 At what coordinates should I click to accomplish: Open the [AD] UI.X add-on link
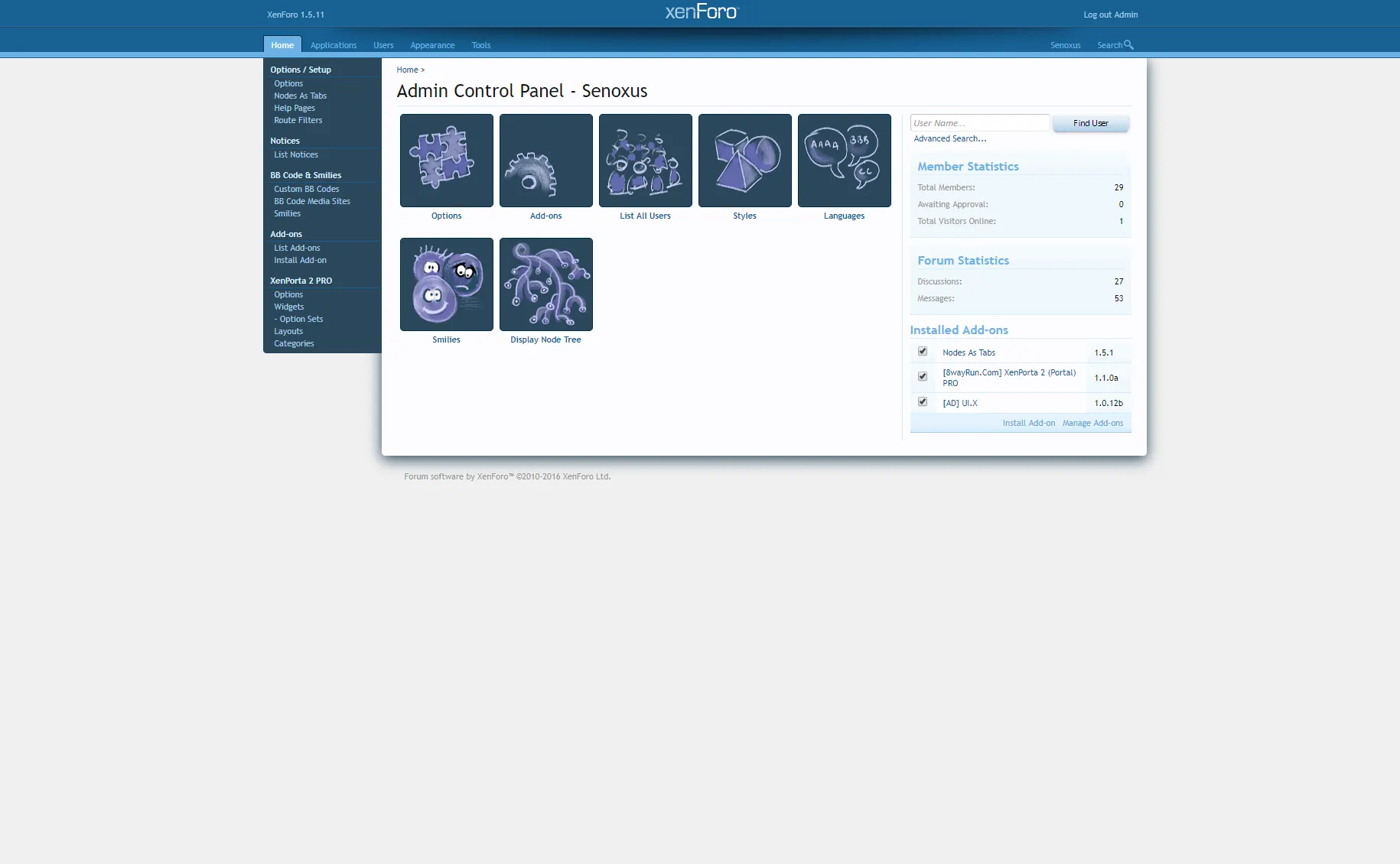(960, 404)
